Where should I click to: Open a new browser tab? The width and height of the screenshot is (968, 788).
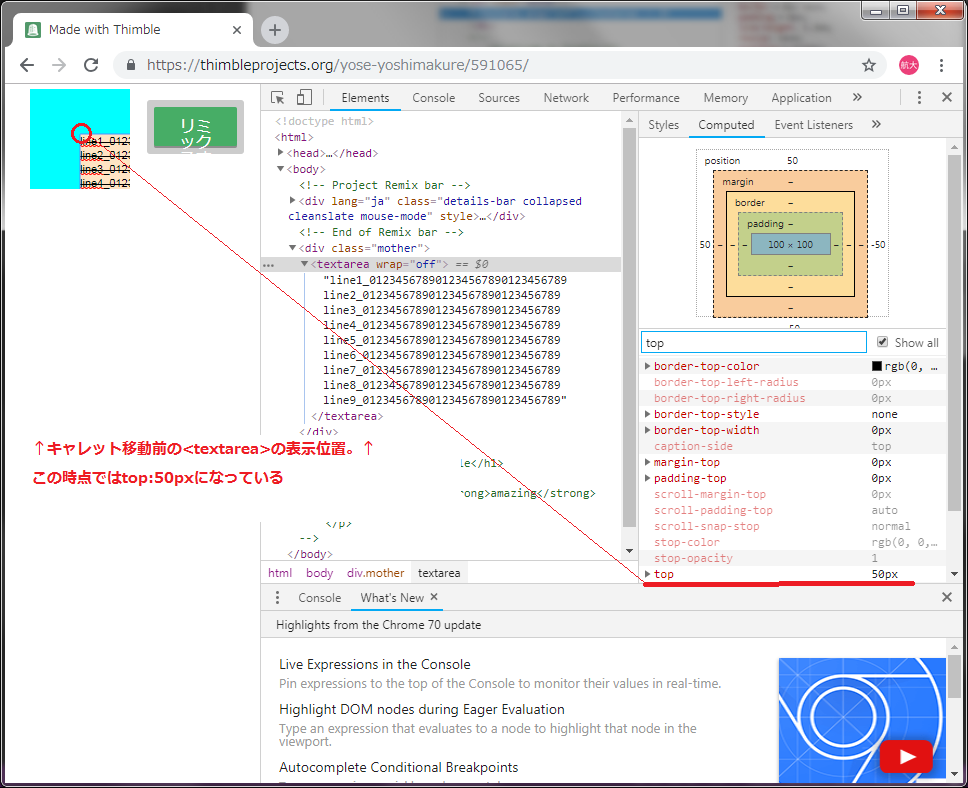tap(275, 30)
